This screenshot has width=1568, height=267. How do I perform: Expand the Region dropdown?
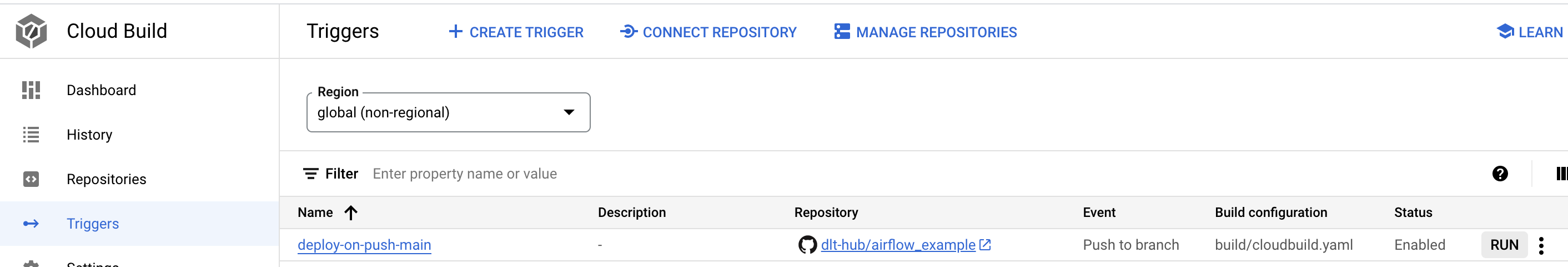[x=448, y=113]
